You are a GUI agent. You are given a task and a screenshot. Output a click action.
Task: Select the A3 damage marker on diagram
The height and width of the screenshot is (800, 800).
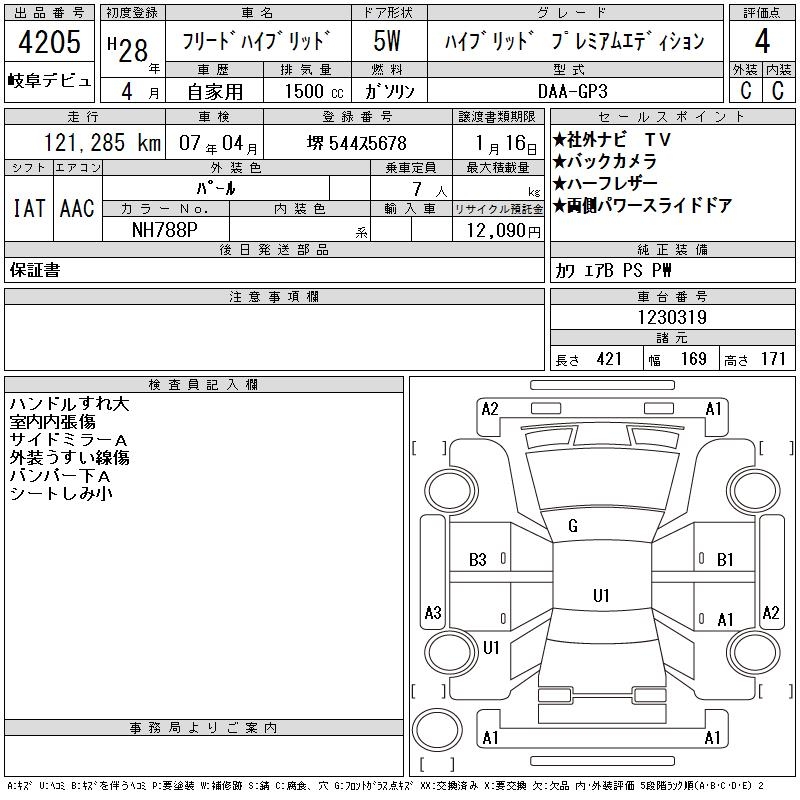tap(433, 612)
